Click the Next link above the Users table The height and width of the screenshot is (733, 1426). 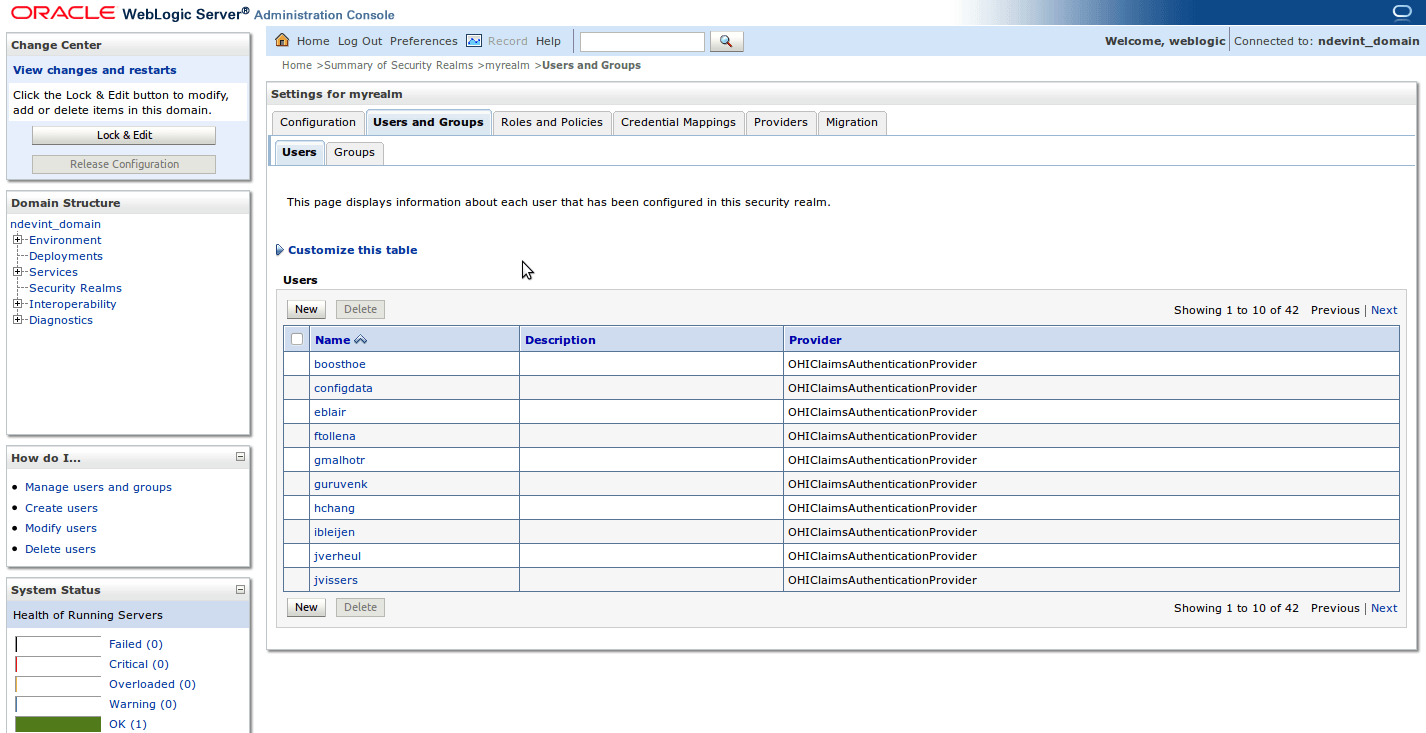point(1384,310)
